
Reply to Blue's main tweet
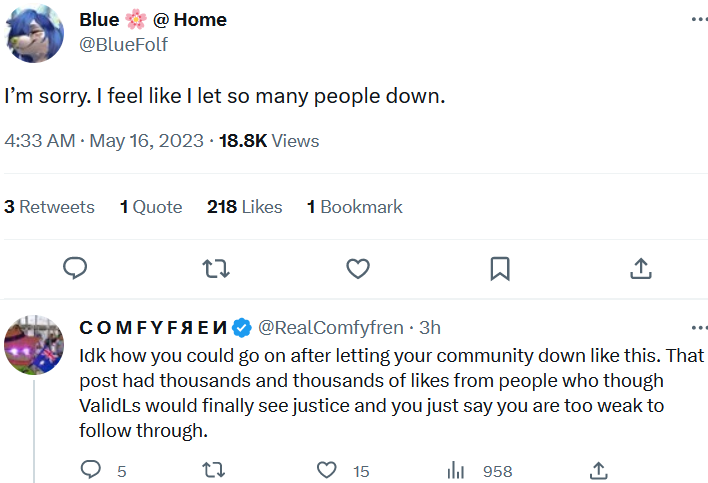pos(75,268)
